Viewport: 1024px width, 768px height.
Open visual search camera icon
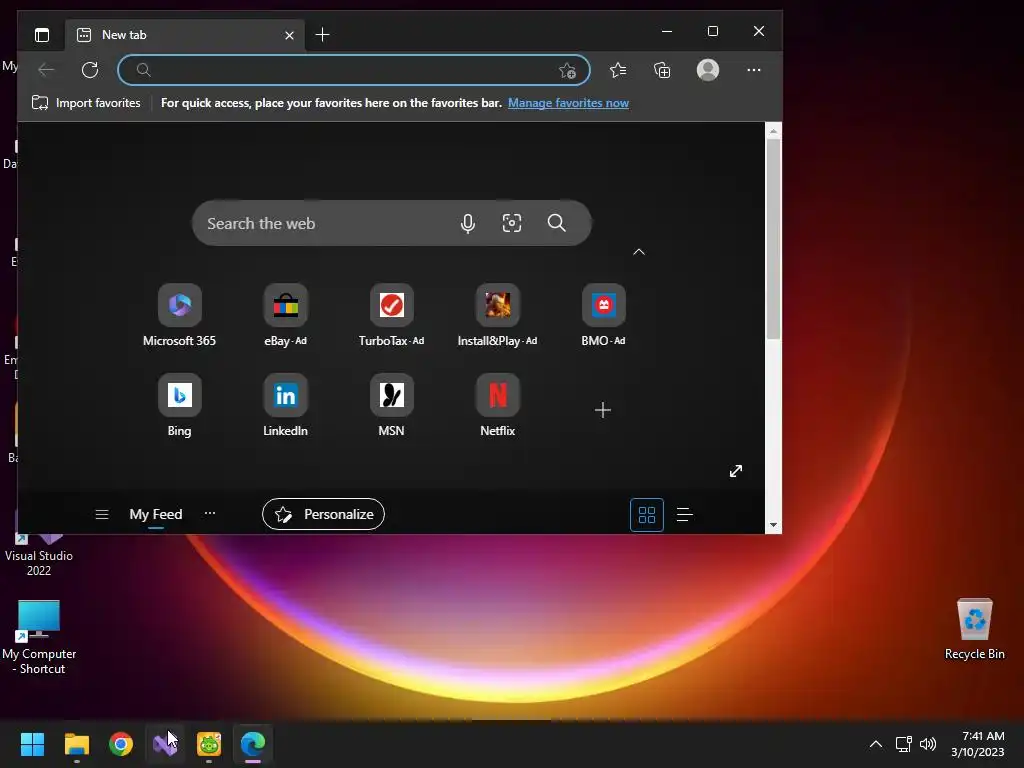512,223
